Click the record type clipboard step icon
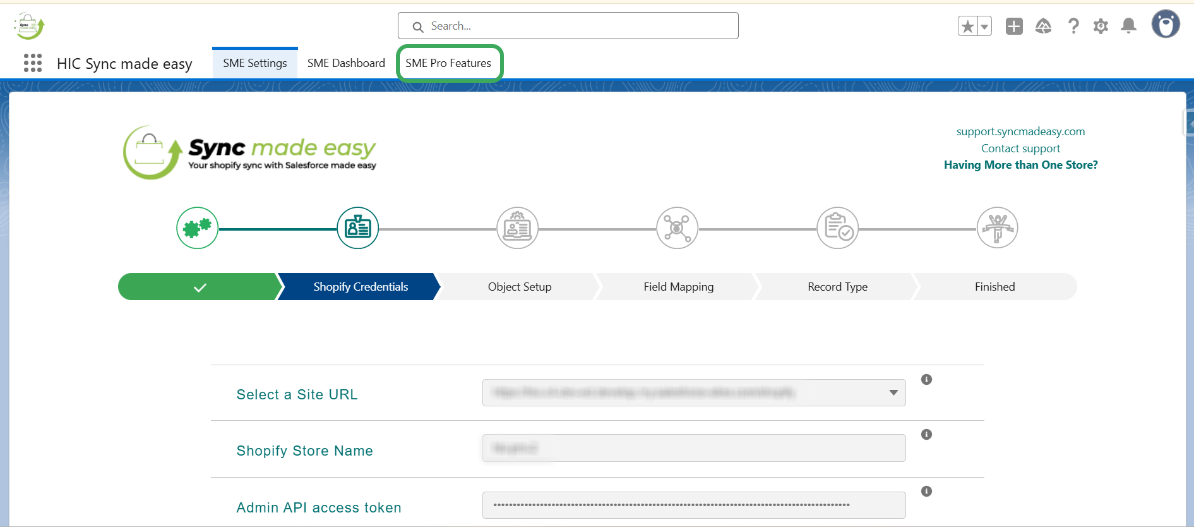 pos(838,227)
